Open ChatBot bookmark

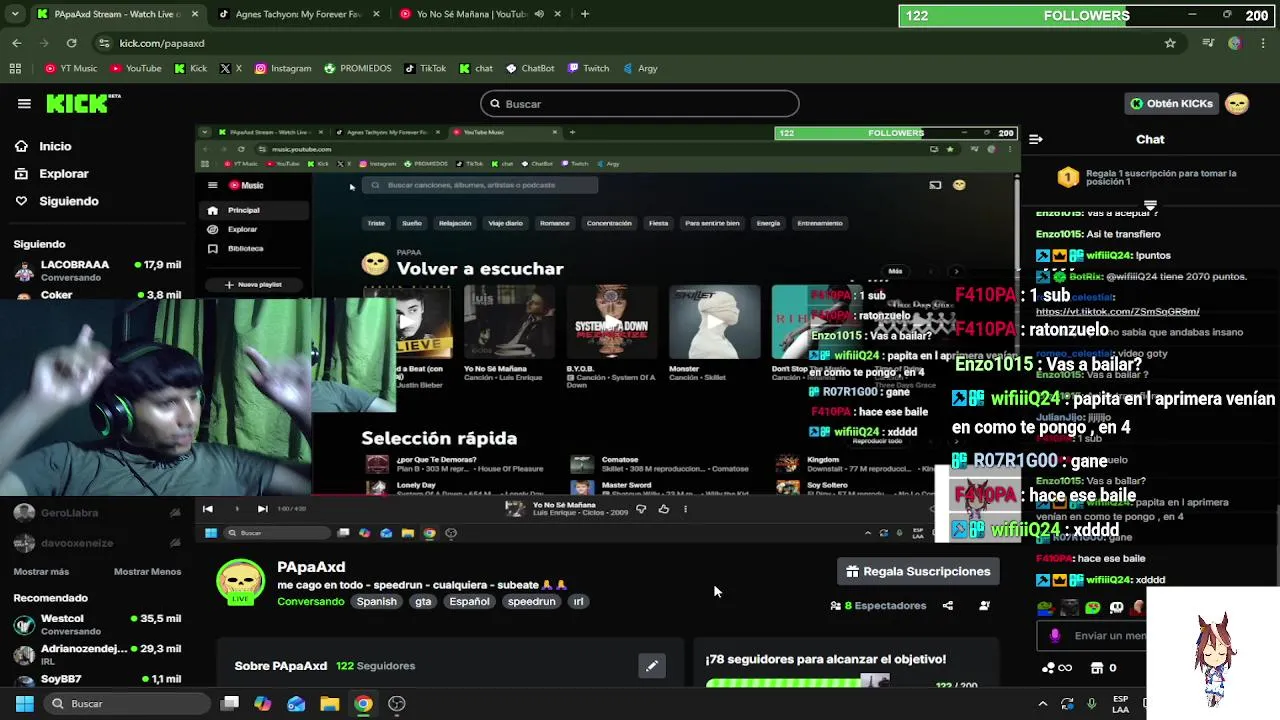coord(529,68)
